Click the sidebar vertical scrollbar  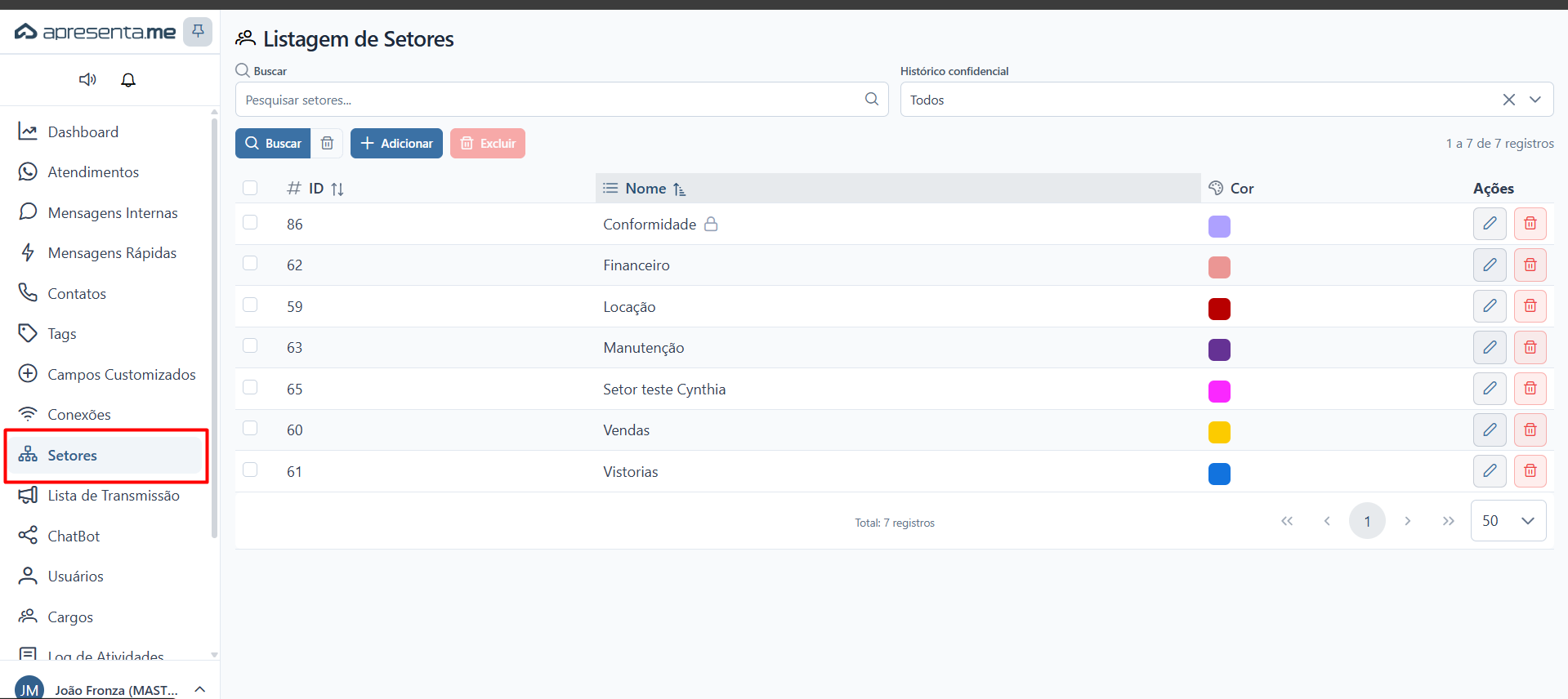coord(214,327)
